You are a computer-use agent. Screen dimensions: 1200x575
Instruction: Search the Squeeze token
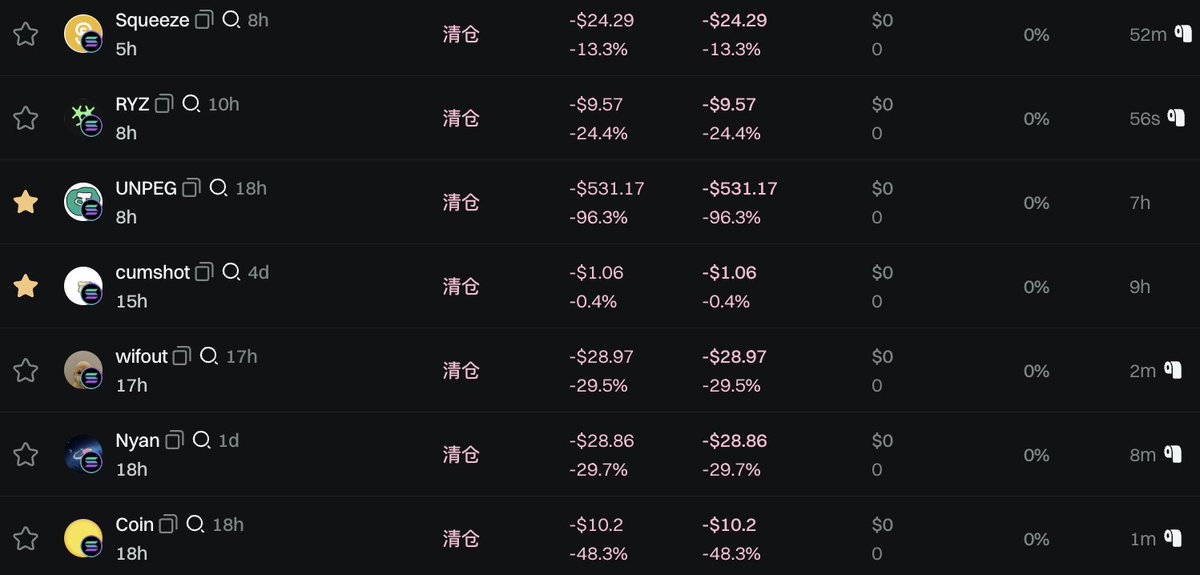click(231, 19)
